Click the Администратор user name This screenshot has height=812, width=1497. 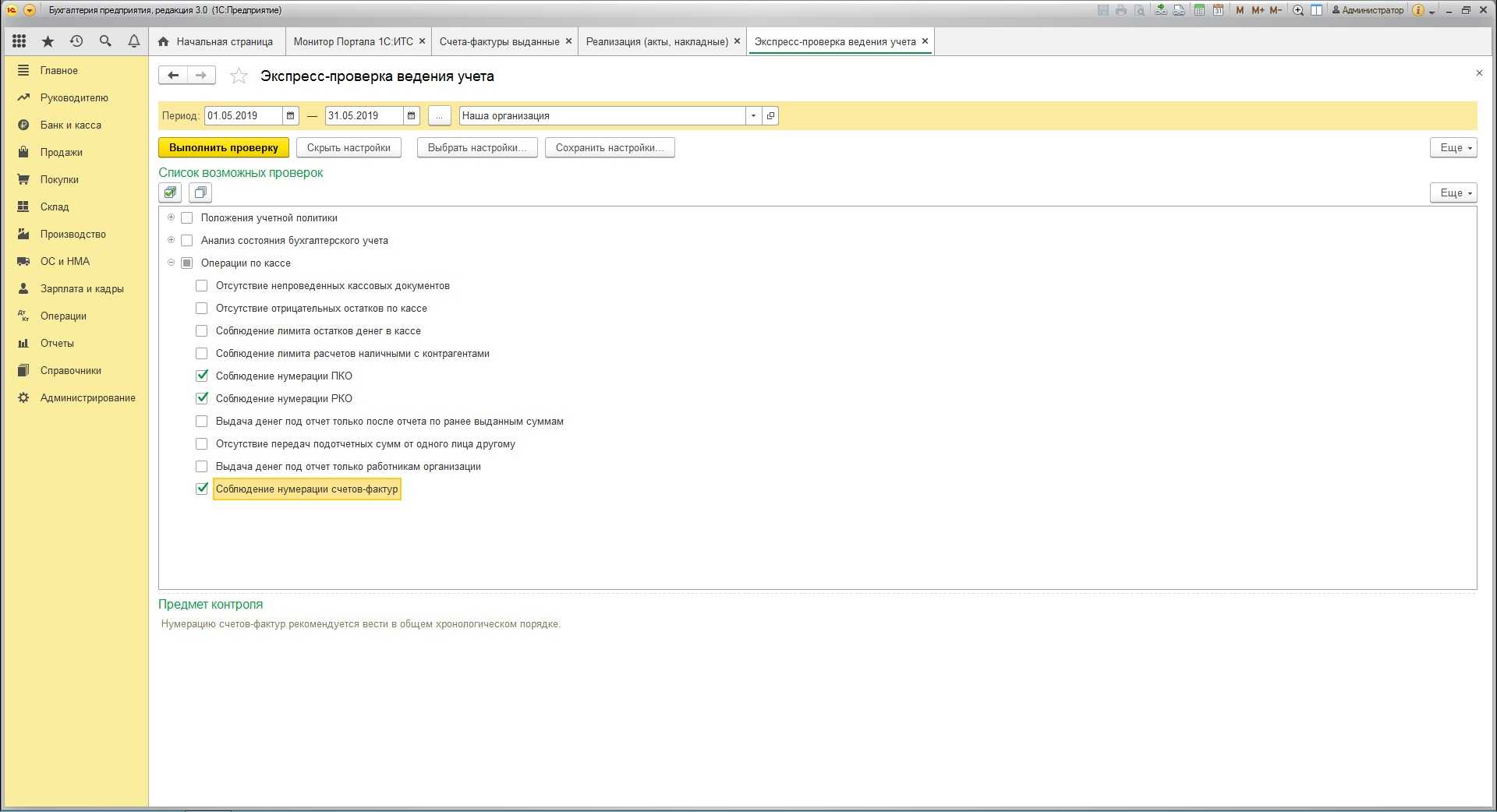pyautogui.click(x=1368, y=10)
